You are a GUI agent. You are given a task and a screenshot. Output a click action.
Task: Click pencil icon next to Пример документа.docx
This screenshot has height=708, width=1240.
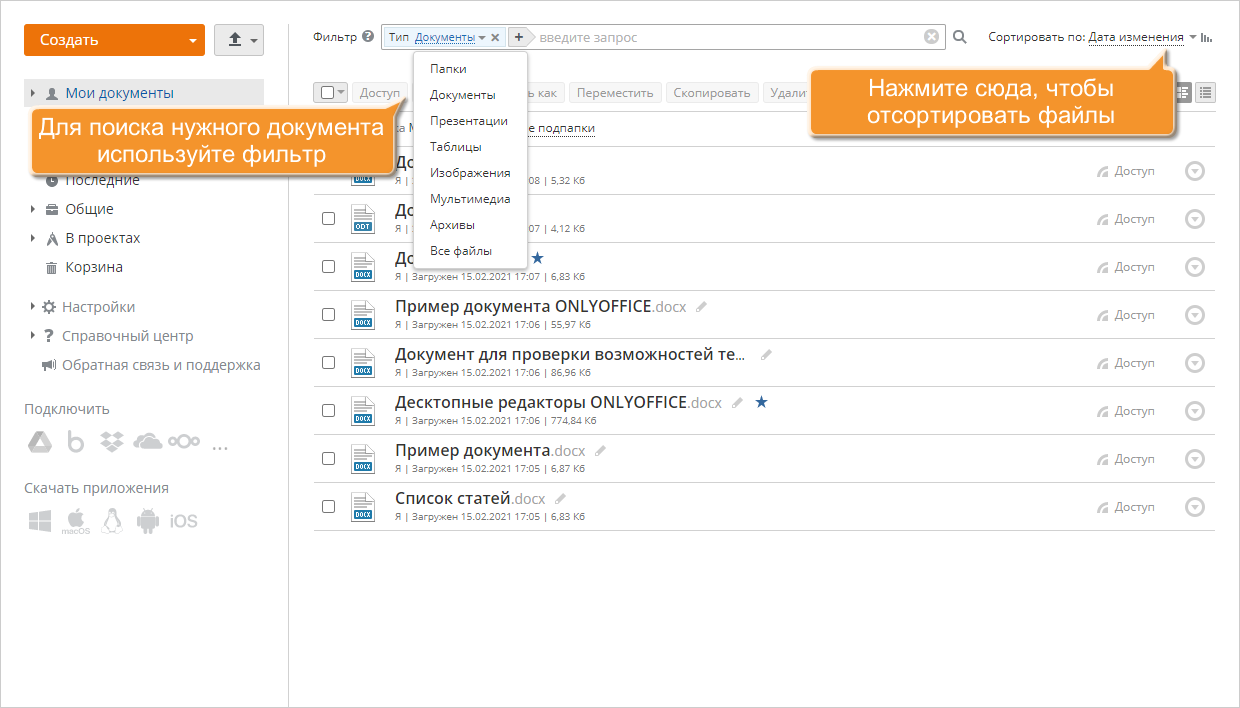click(600, 451)
